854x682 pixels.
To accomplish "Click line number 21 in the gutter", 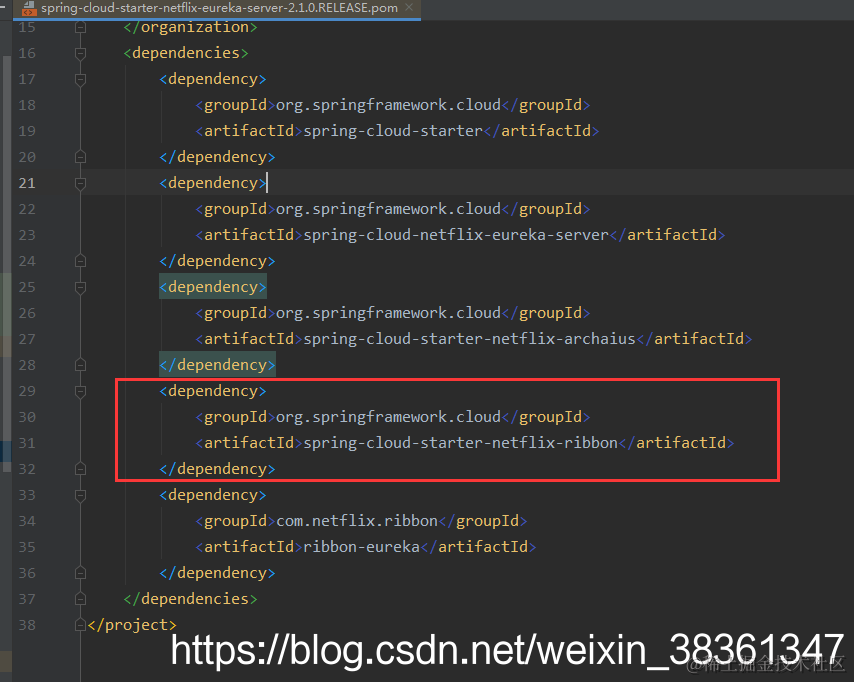I will pyautogui.click(x=27, y=183).
